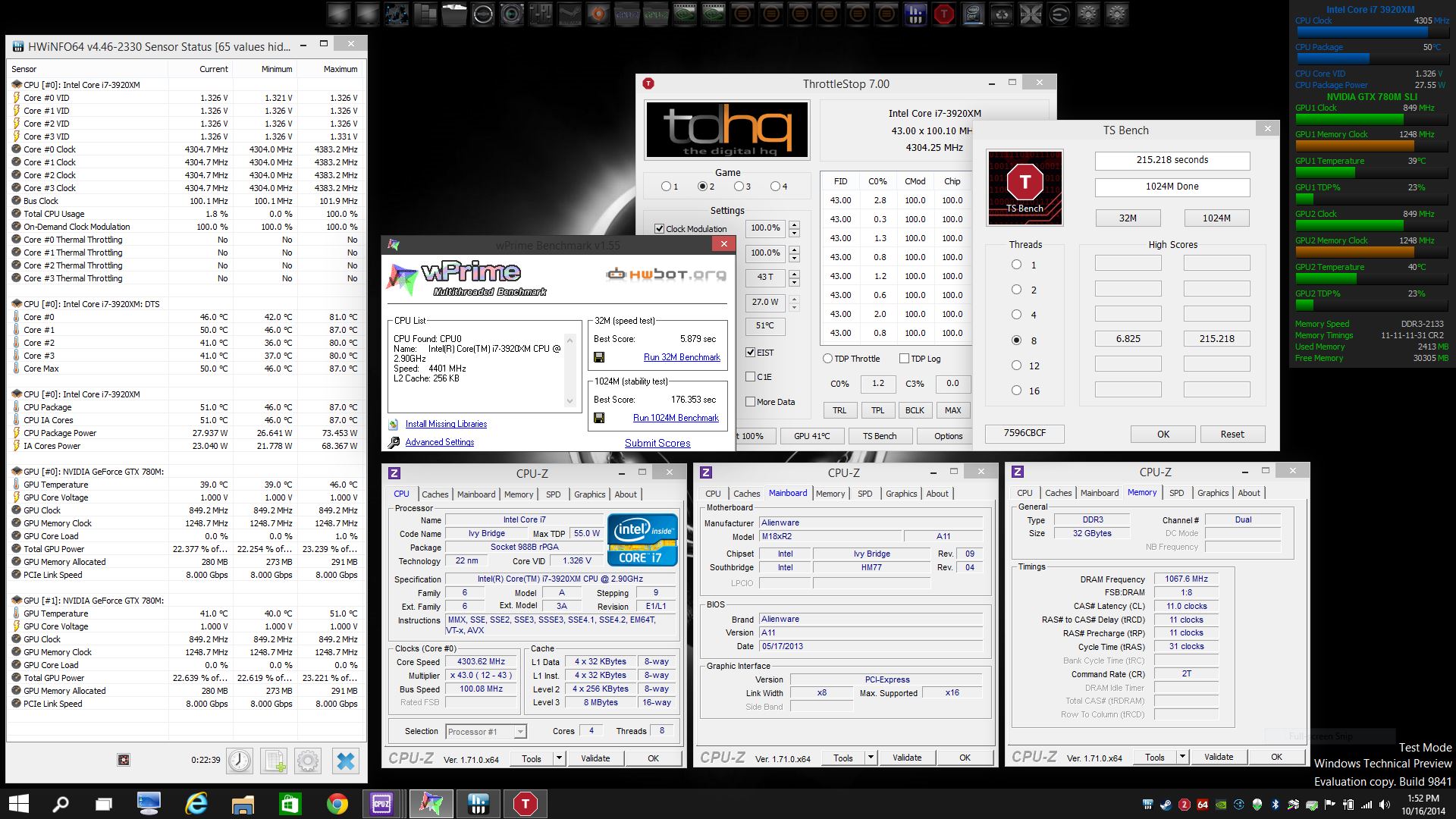Viewport: 1456px width, 819px height.
Task: Select 16 threads in TS Bench
Action: [1017, 391]
